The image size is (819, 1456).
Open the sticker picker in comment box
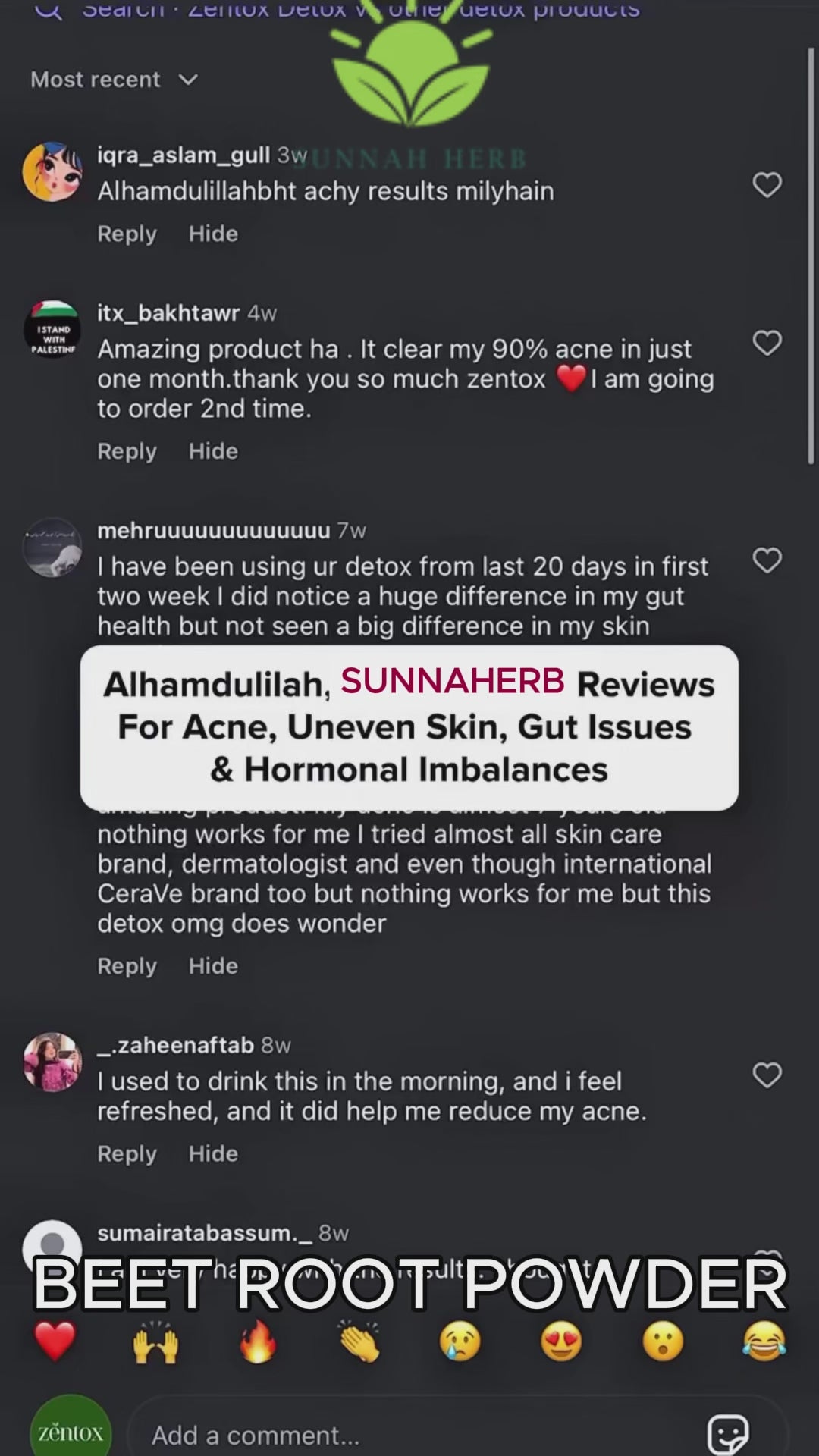[x=728, y=1433]
